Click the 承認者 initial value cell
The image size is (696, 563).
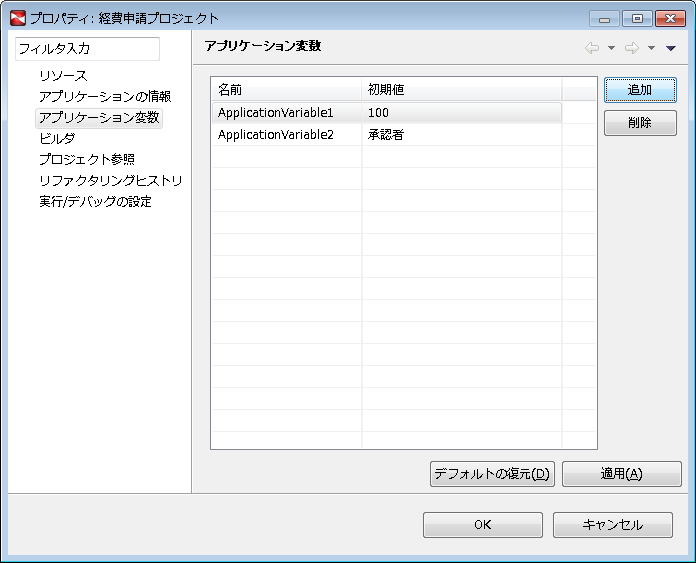pyautogui.click(x=462, y=135)
